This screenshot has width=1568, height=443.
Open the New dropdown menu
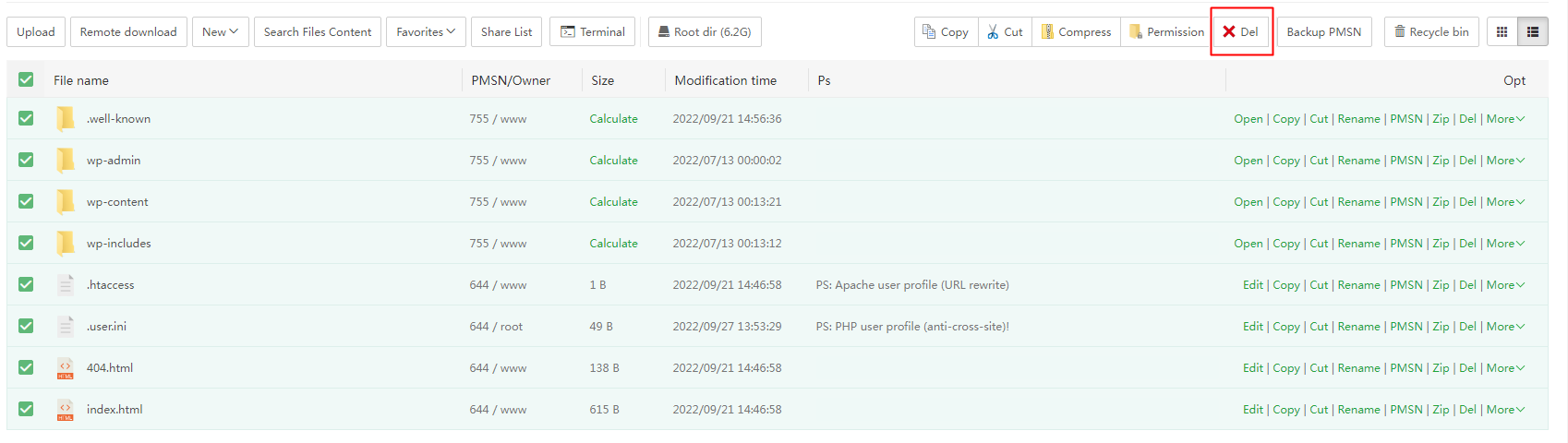(x=220, y=32)
